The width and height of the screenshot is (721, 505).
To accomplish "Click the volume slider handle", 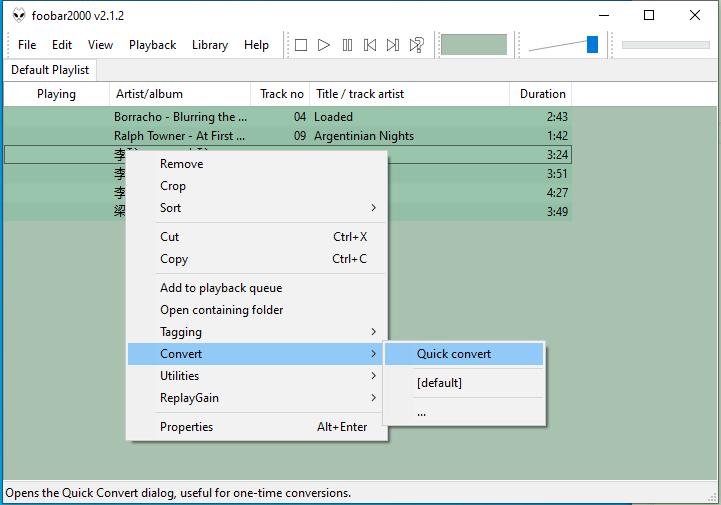I will pyautogui.click(x=592, y=44).
